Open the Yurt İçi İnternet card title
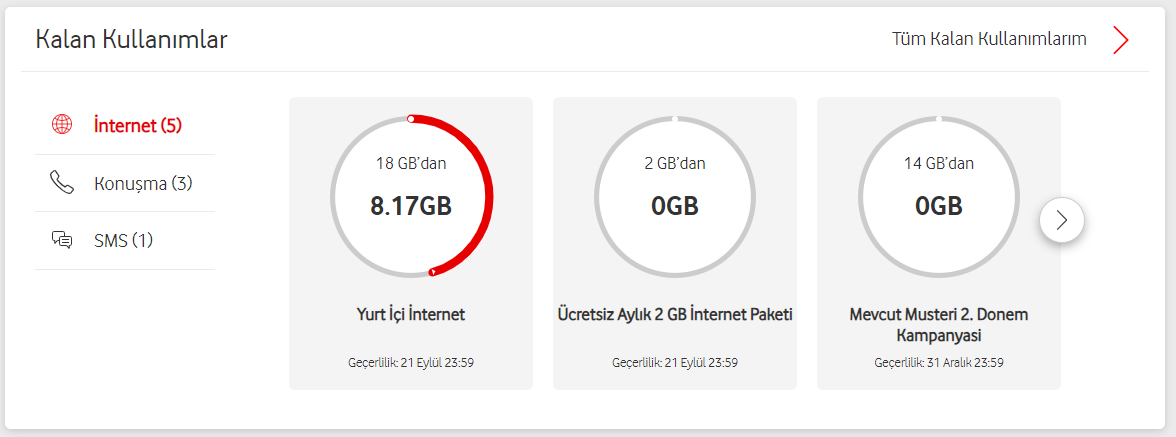The height and width of the screenshot is (437, 1176). click(411, 314)
